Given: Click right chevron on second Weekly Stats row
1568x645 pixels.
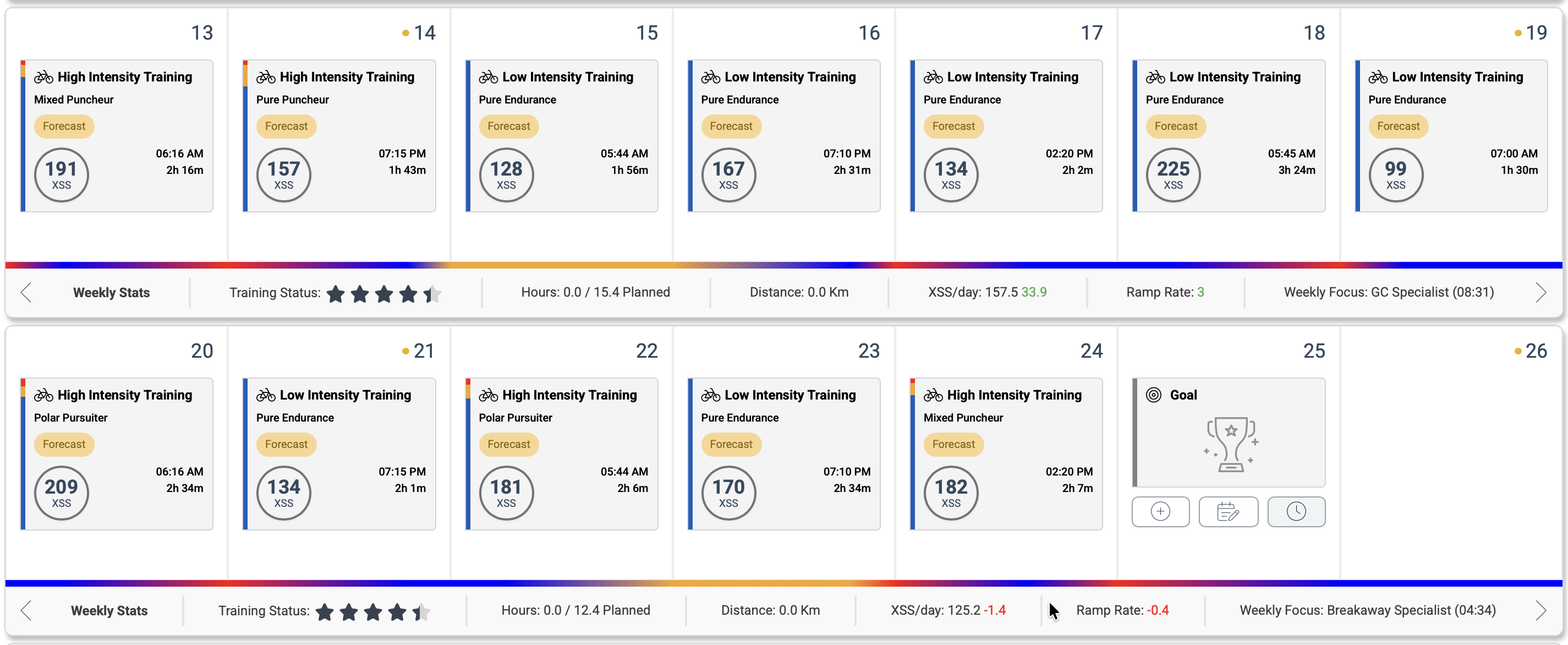Looking at the screenshot, I should point(1540,610).
